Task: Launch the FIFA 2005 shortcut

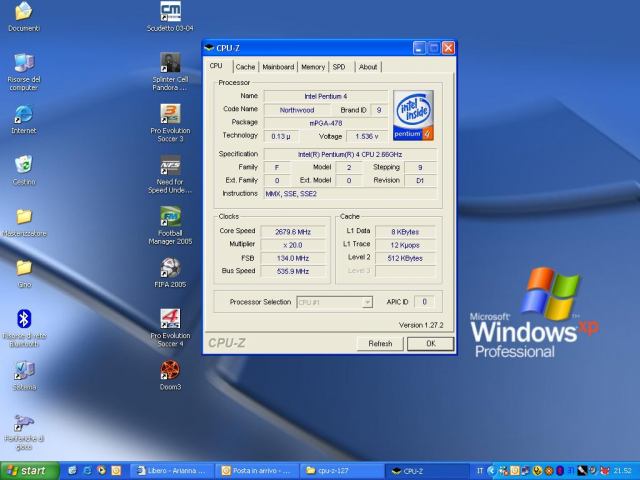Action: (x=170, y=273)
